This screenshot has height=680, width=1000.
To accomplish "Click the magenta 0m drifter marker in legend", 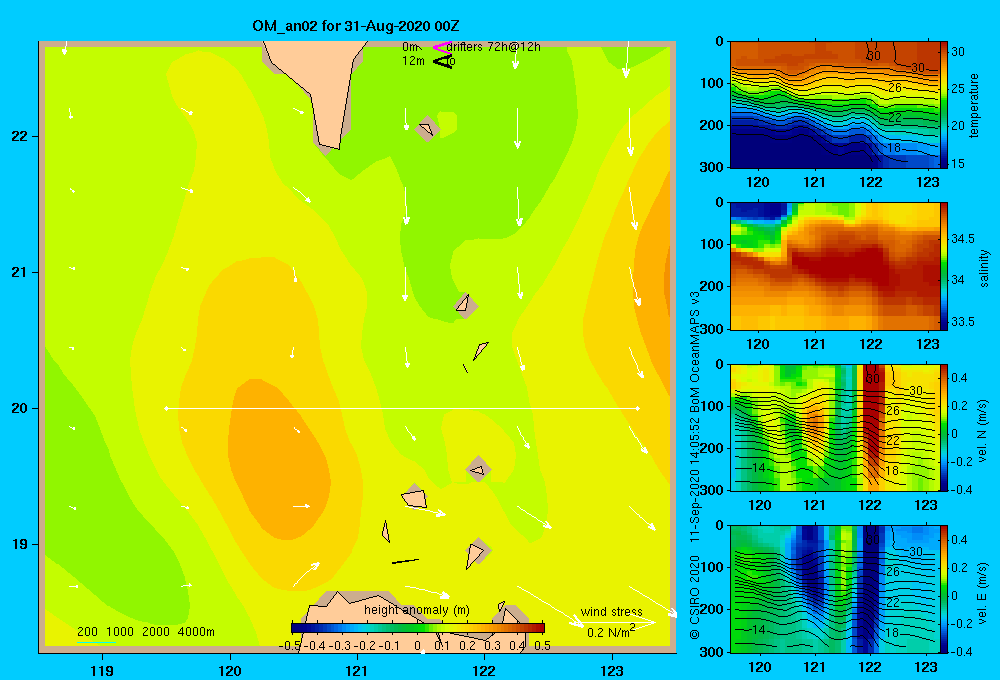I will click(x=442, y=47).
